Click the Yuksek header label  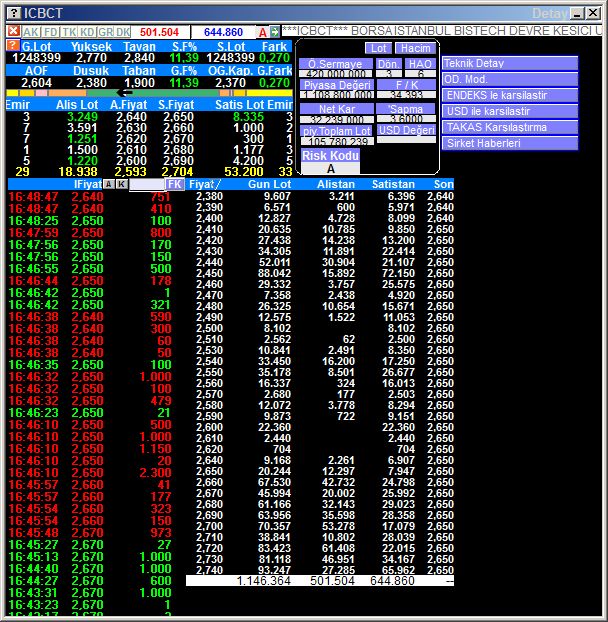tap(91, 47)
